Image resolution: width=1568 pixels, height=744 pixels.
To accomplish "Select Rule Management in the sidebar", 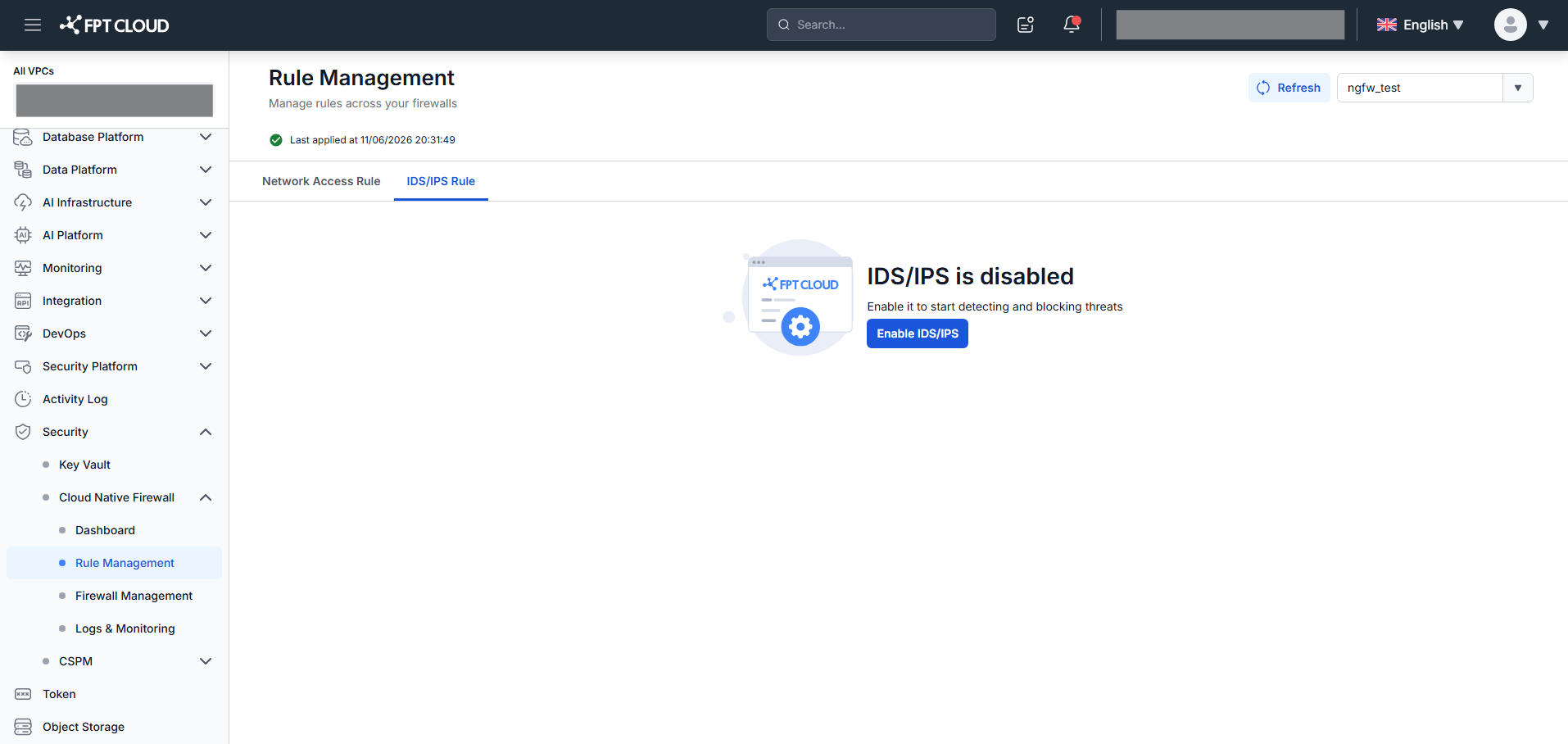I will coord(115,563).
